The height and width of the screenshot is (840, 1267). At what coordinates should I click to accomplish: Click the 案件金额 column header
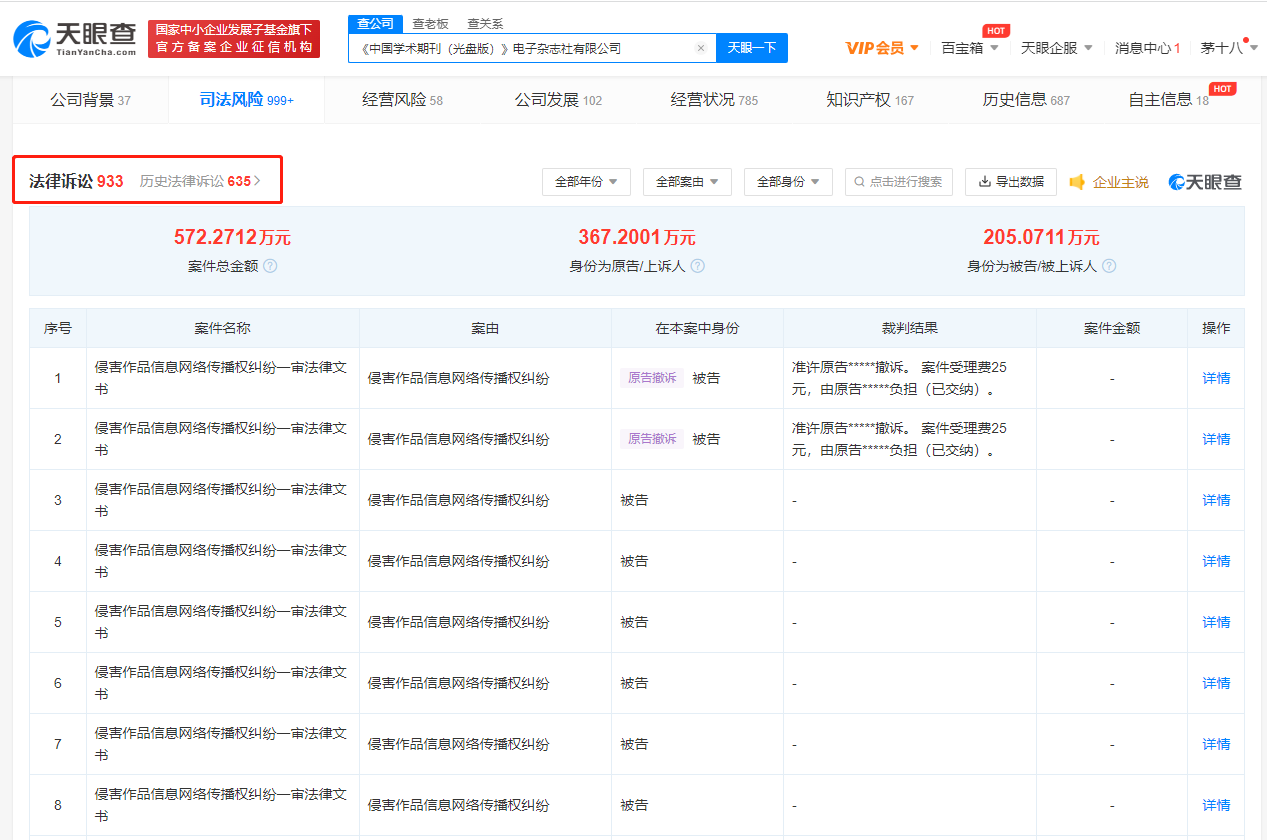tap(1112, 328)
